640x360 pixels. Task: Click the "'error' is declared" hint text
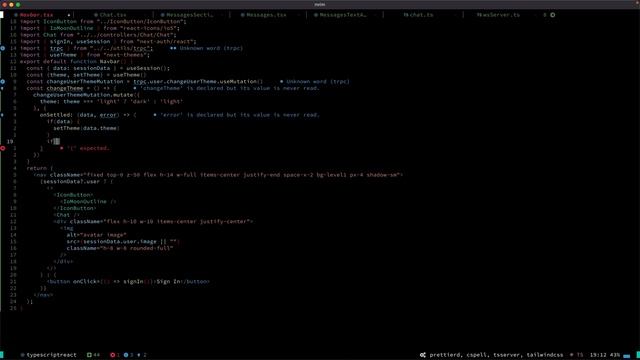[x=240, y=115]
